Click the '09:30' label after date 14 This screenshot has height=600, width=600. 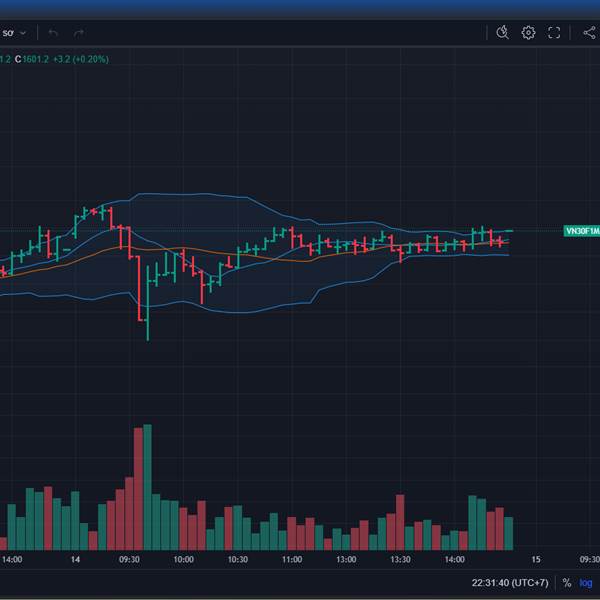coord(129,559)
